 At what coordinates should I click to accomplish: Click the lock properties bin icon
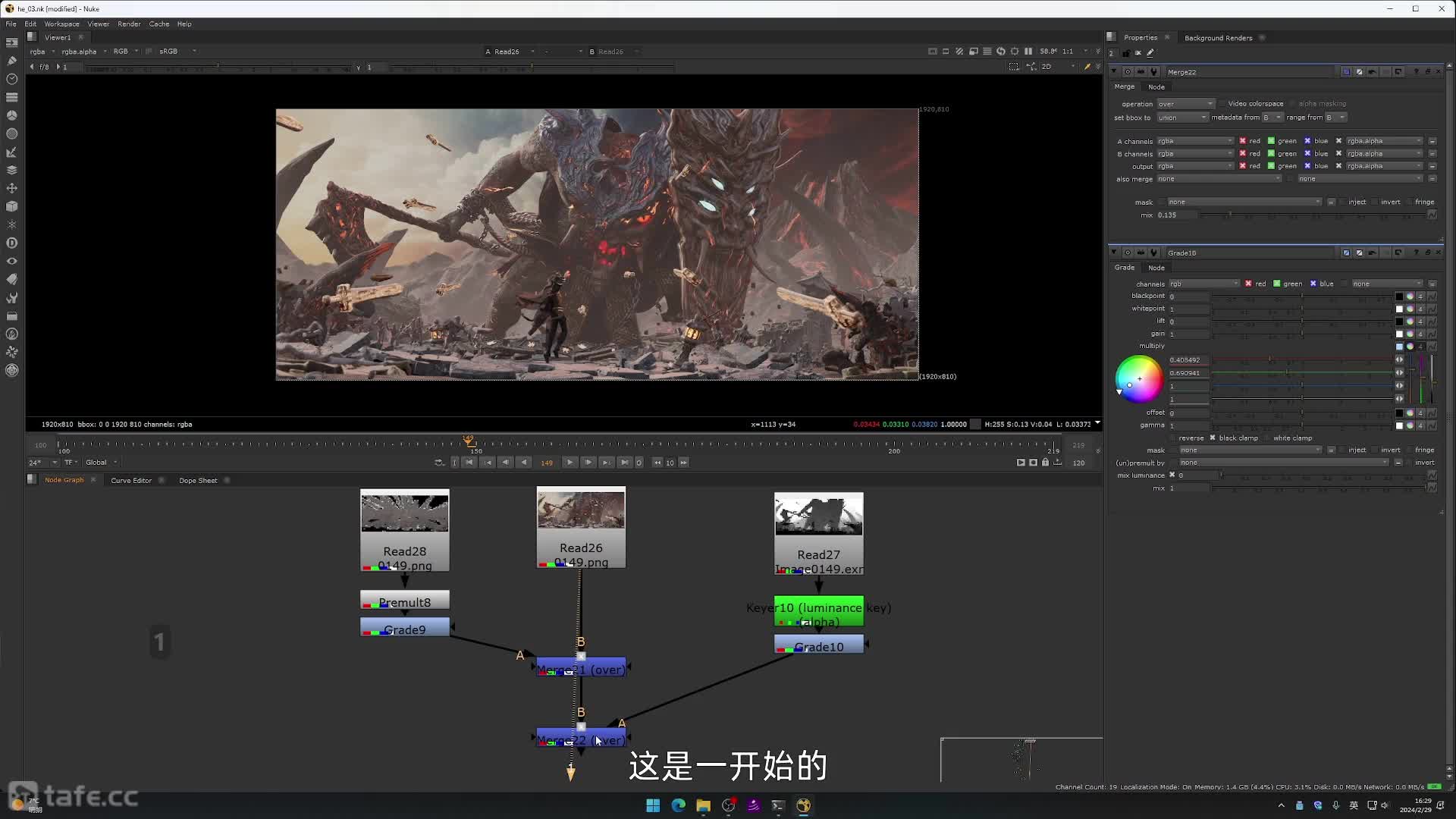click(x=1126, y=53)
